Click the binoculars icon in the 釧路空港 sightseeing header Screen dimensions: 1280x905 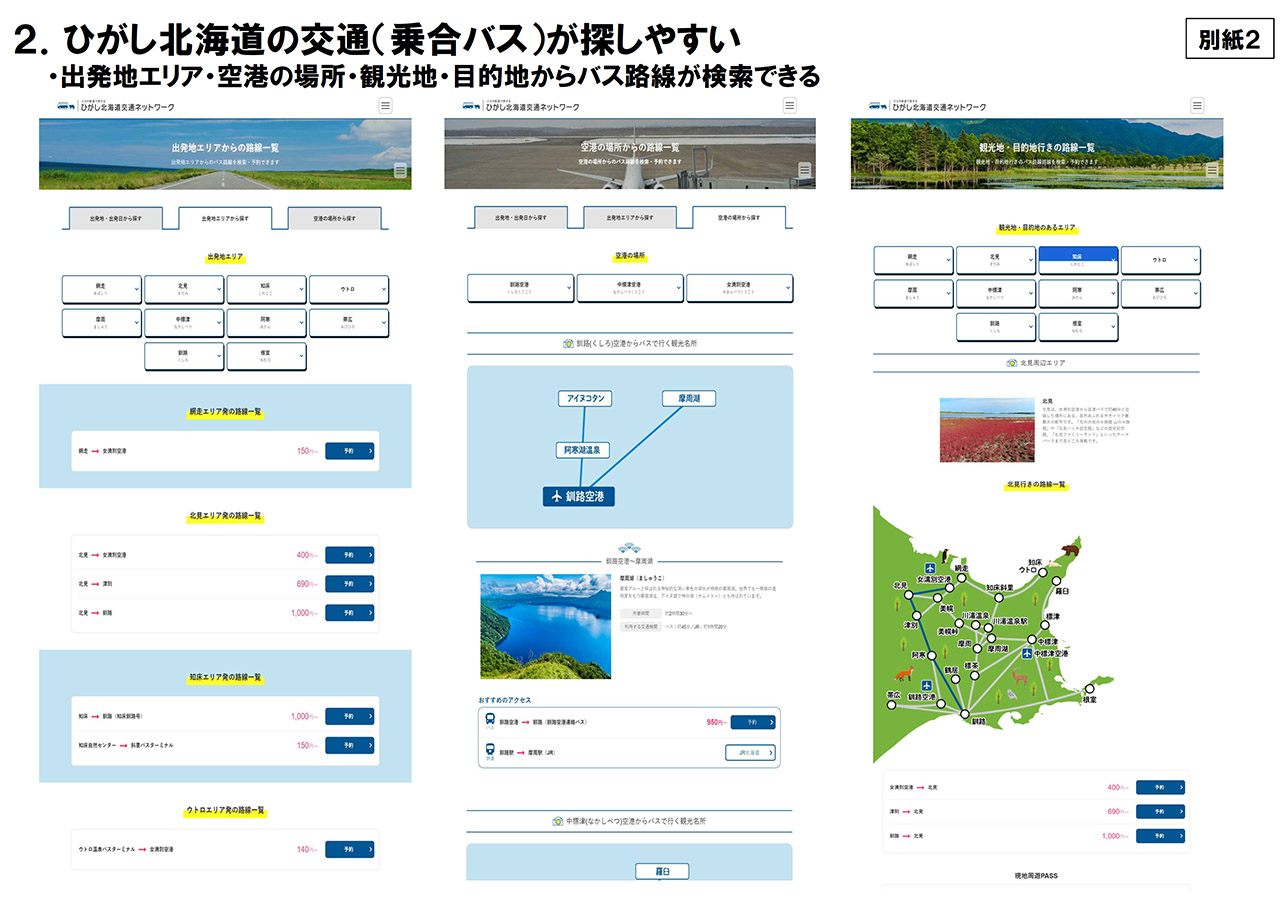pyautogui.click(x=567, y=343)
